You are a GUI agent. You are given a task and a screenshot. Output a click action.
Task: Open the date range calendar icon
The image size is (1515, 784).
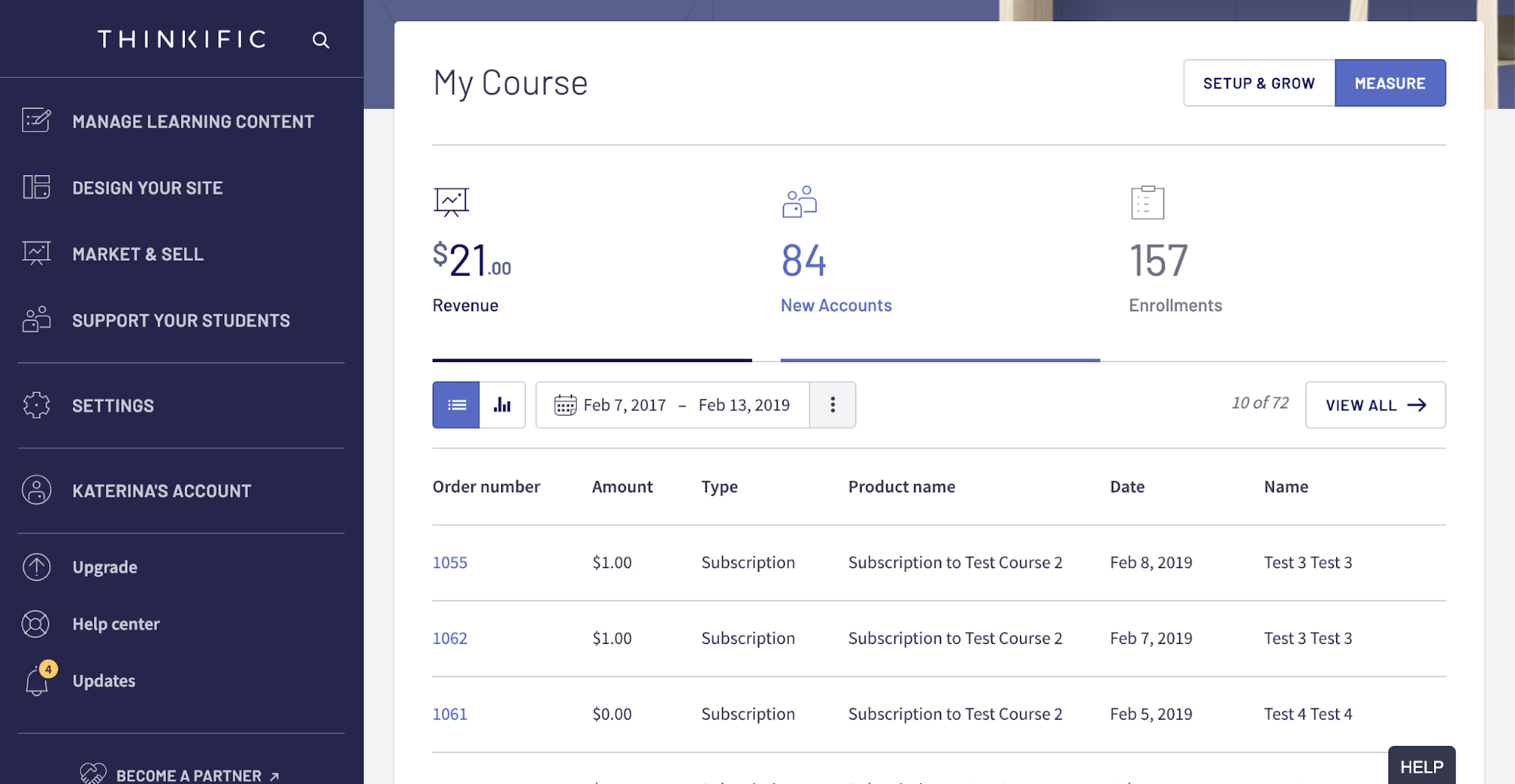[564, 404]
